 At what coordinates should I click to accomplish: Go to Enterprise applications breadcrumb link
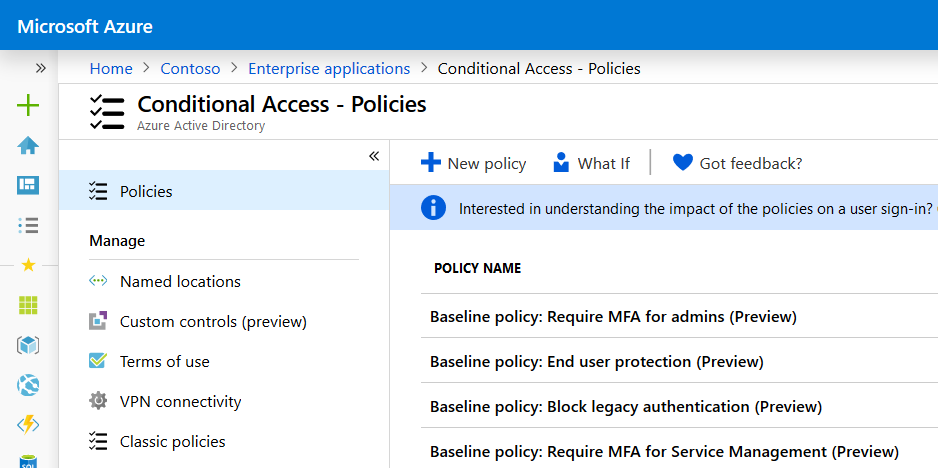[x=329, y=69]
